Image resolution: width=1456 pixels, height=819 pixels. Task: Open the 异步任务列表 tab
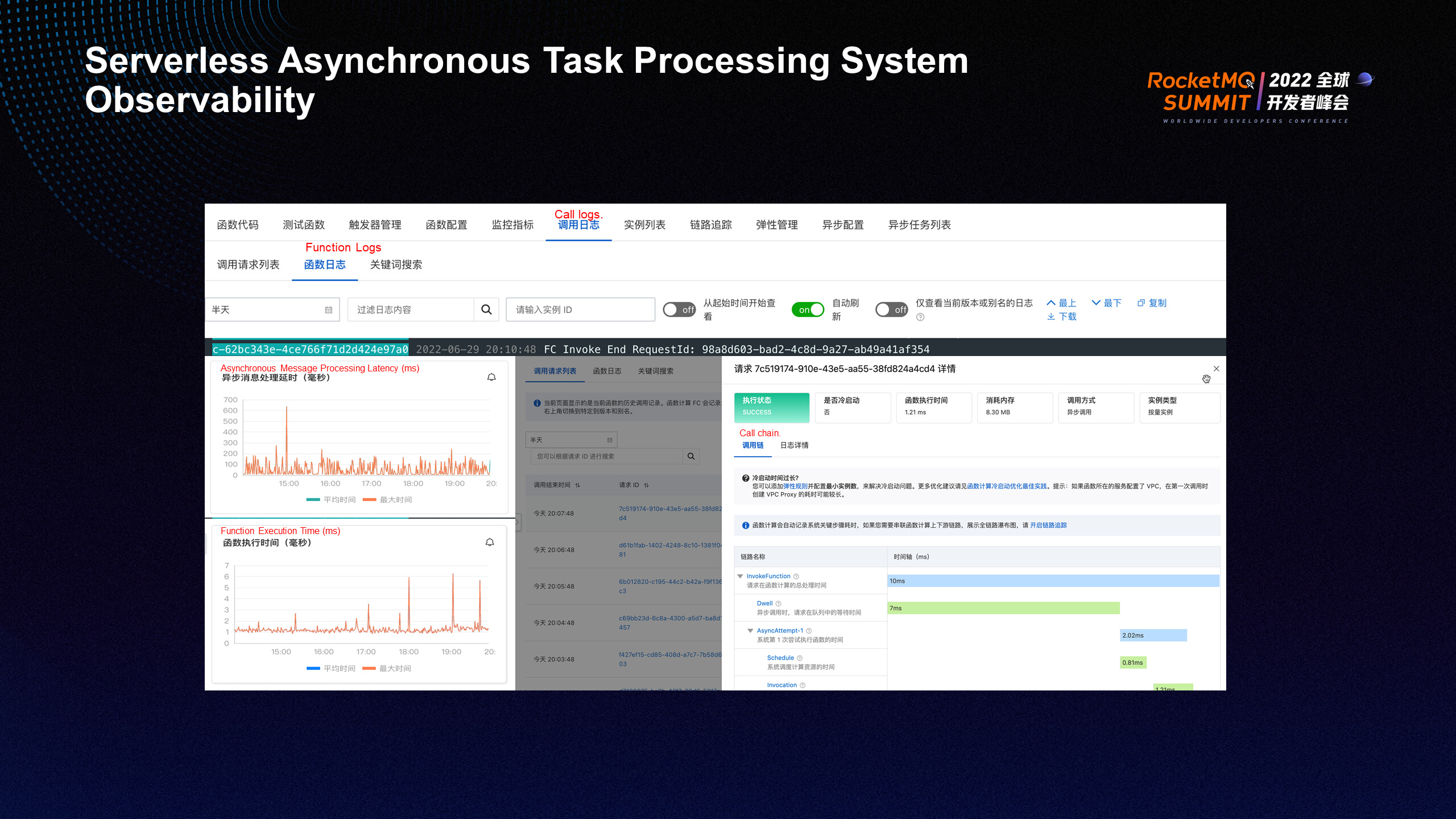[920, 225]
